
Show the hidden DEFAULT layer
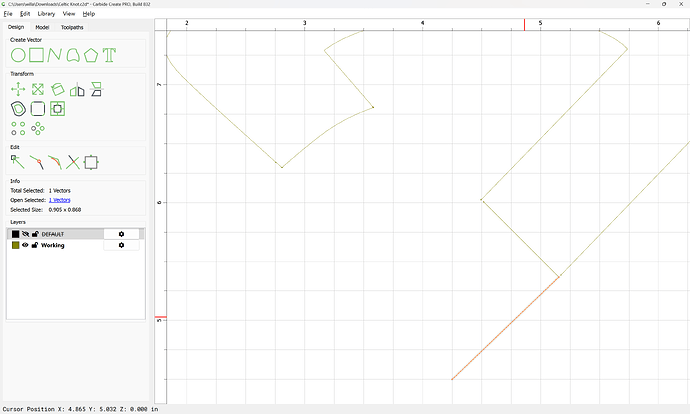coord(25,234)
